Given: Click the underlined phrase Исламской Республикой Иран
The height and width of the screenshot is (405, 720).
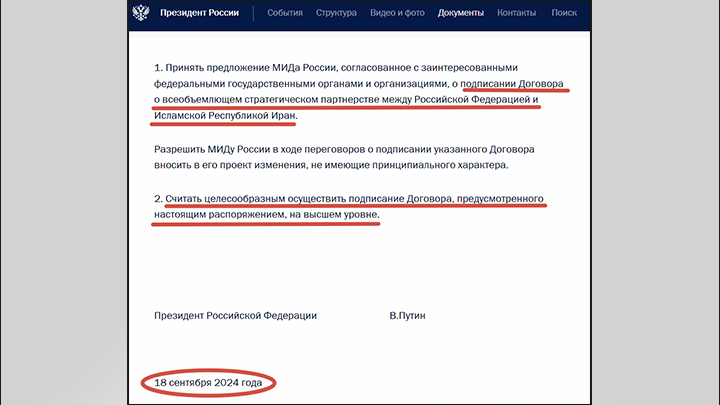Looking at the screenshot, I should (x=225, y=118).
